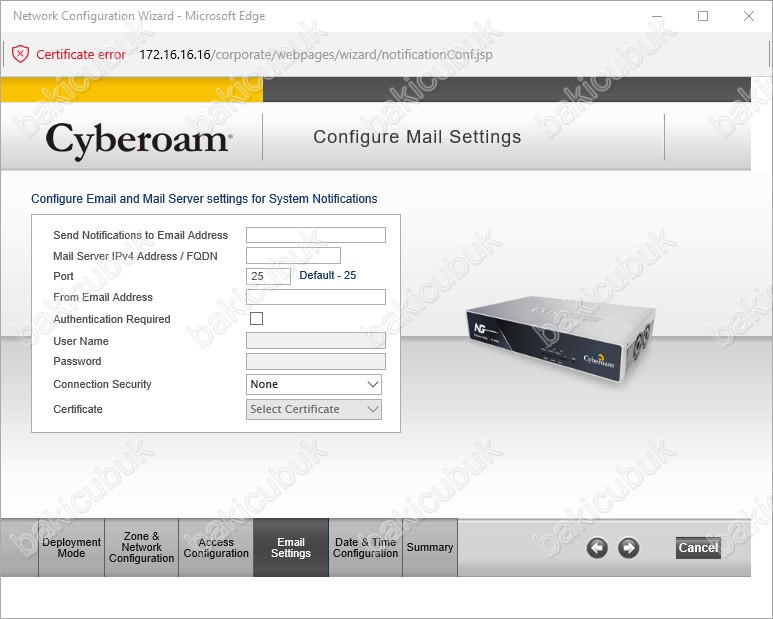Click the Certificate error warning text
This screenshot has height=619, width=773.
[81, 54]
